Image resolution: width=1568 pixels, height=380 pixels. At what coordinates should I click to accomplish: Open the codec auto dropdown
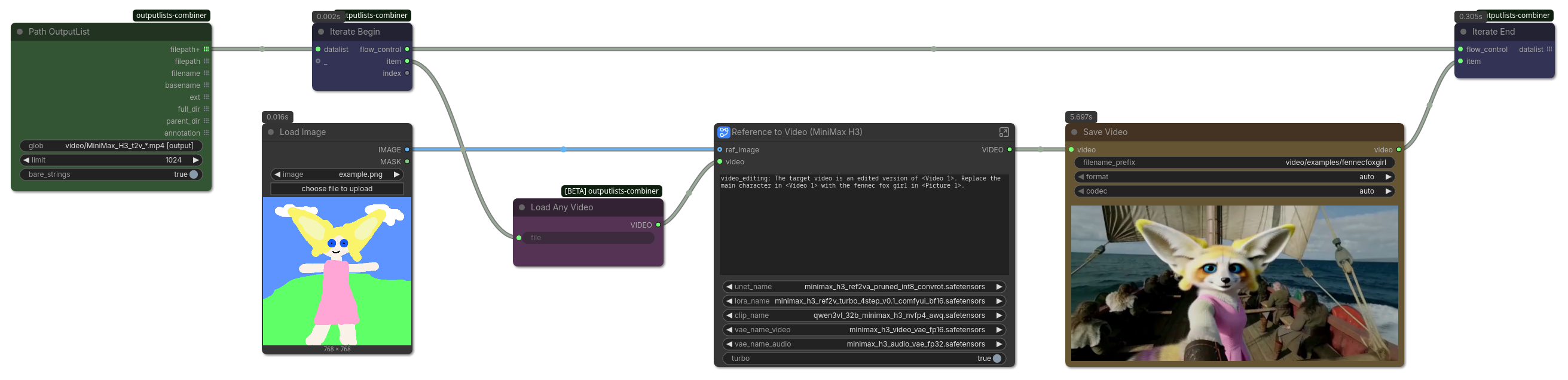(x=1234, y=192)
